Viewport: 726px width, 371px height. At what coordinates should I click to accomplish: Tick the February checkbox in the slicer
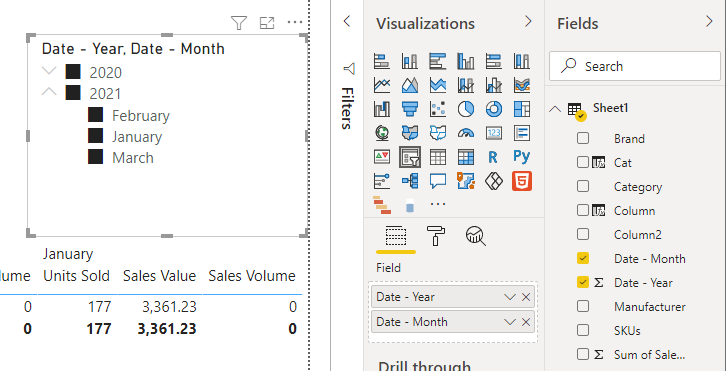pyautogui.click(x=95, y=114)
